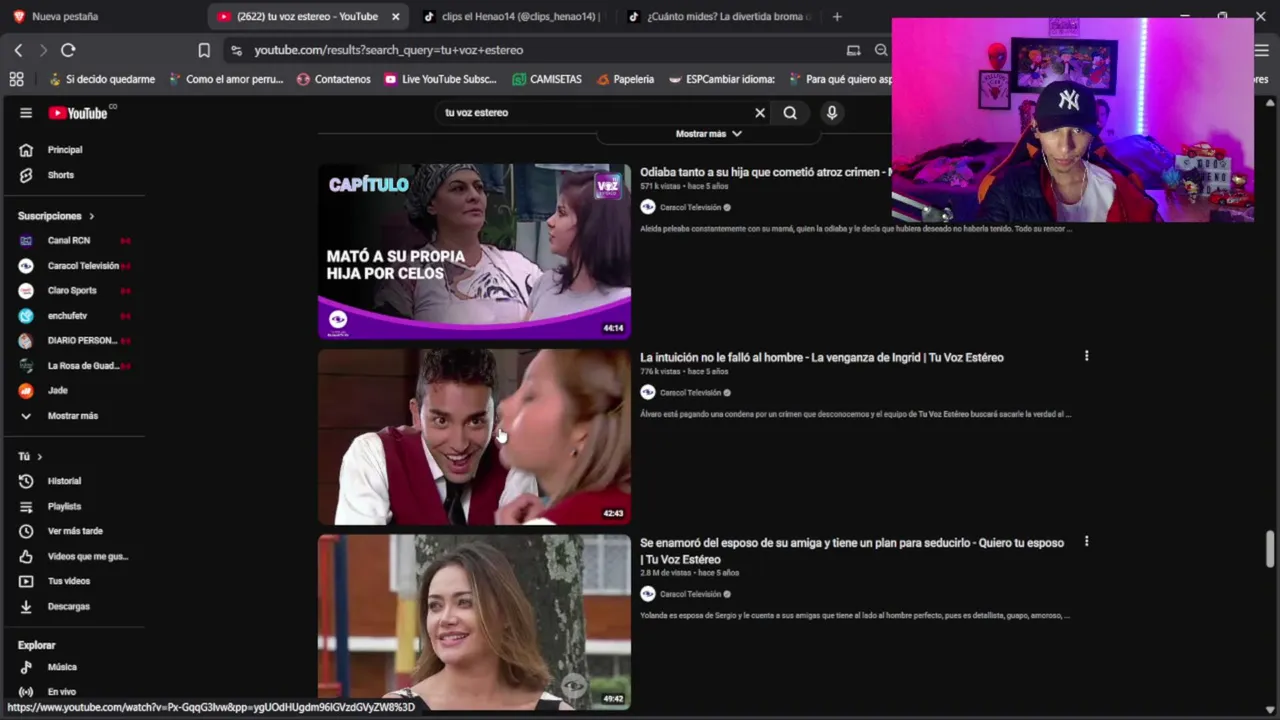Open the zoom magnifier icon in address bar
This screenshot has width=1280, height=720.
point(881,50)
